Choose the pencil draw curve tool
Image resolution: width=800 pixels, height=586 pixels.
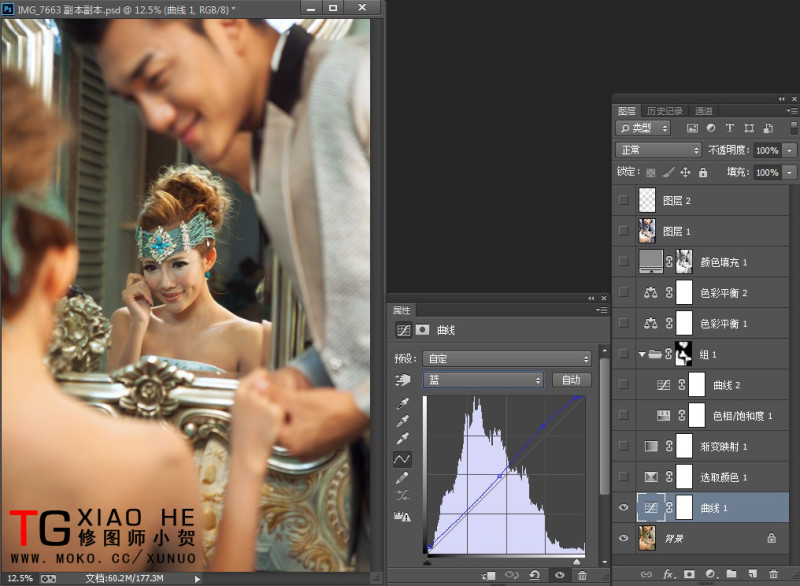[402, 478]
